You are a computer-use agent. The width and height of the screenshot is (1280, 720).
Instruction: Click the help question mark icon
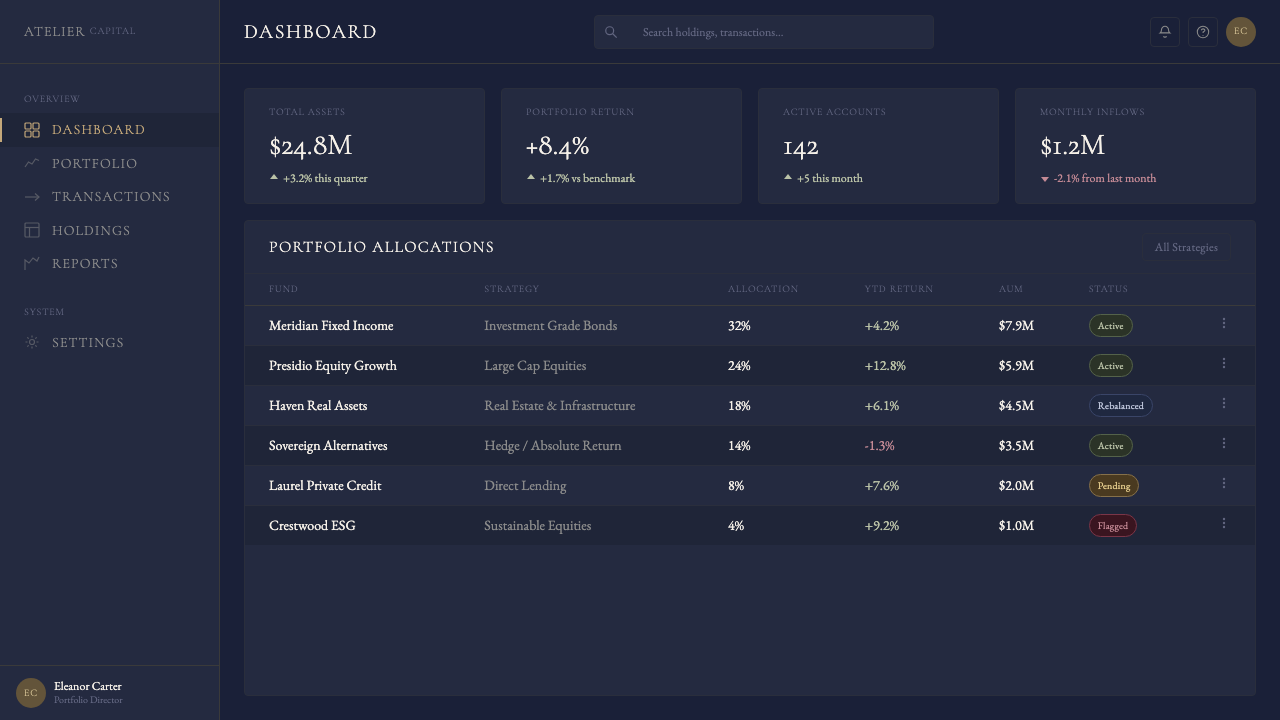click(1203, 32)
